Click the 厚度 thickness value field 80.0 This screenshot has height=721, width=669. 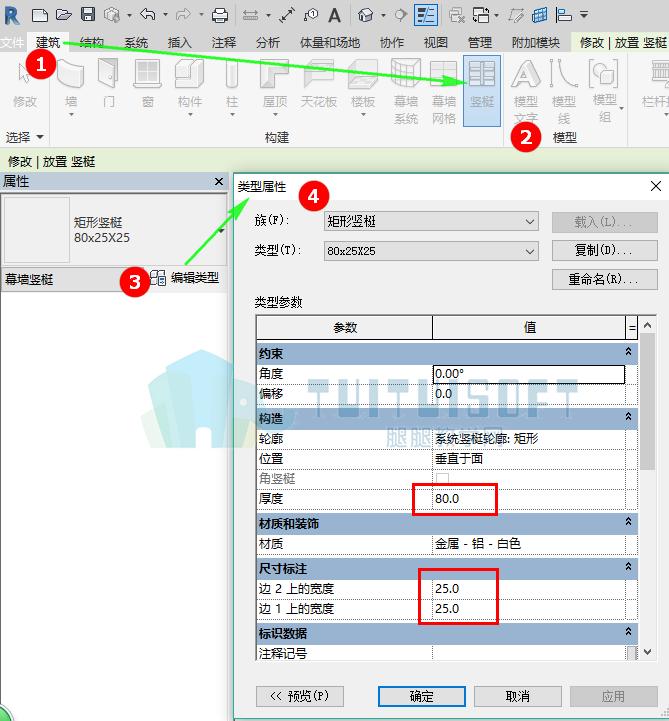pyautogui.click(x=528, y=498)
